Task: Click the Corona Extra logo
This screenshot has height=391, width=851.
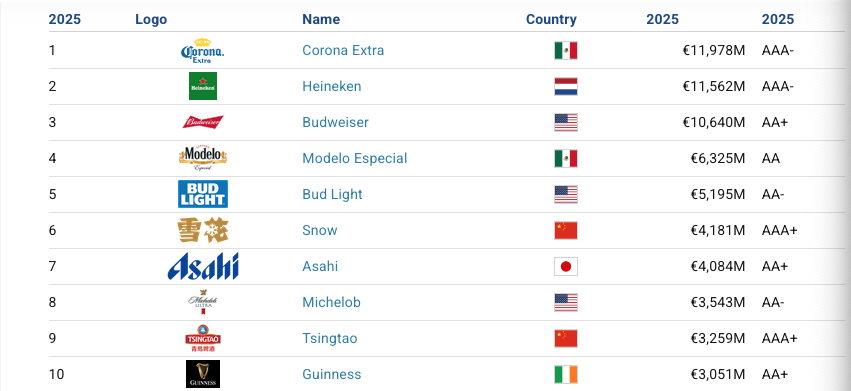Action: (202, 51)
